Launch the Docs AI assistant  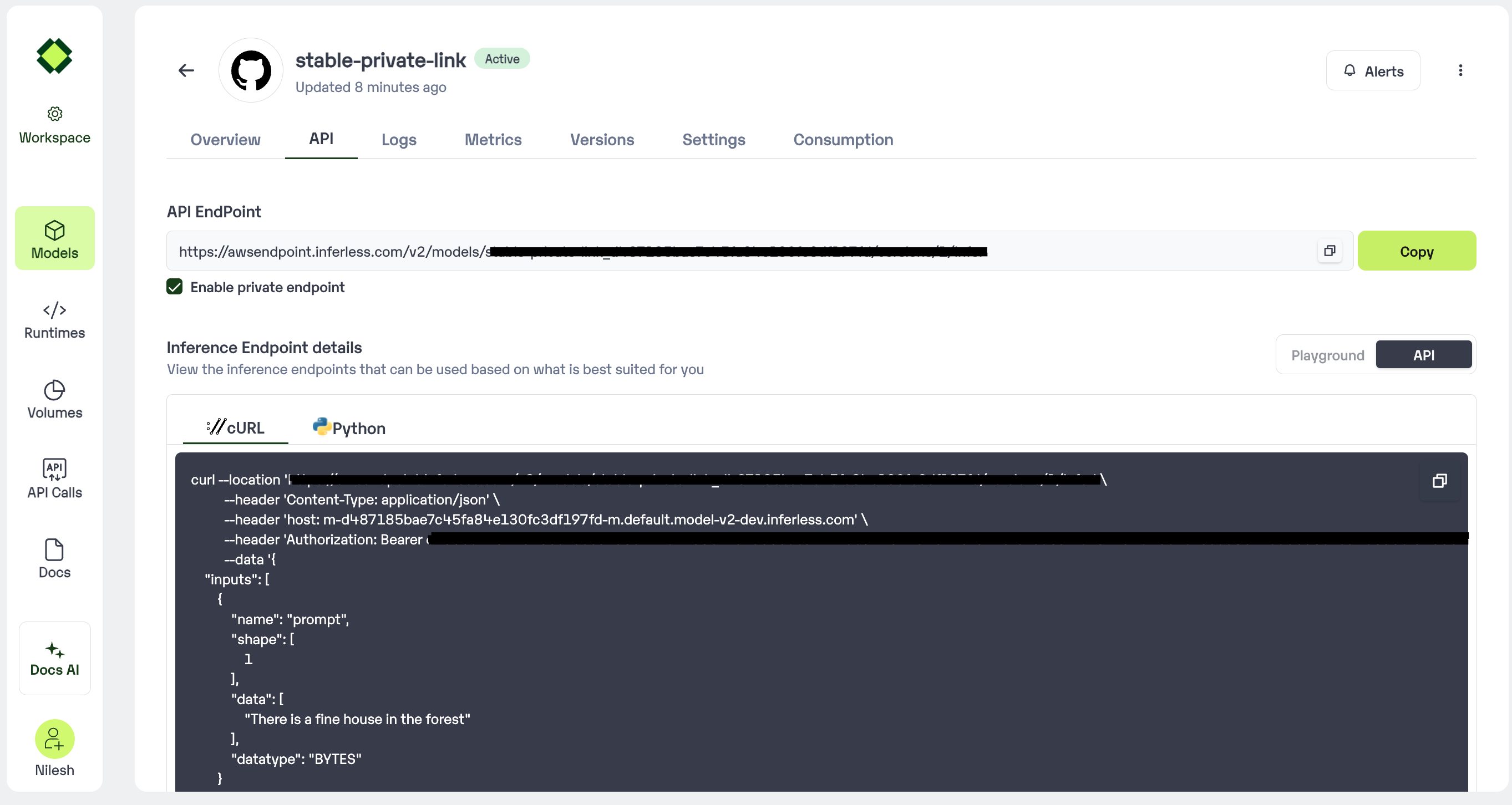pos(54,658)
